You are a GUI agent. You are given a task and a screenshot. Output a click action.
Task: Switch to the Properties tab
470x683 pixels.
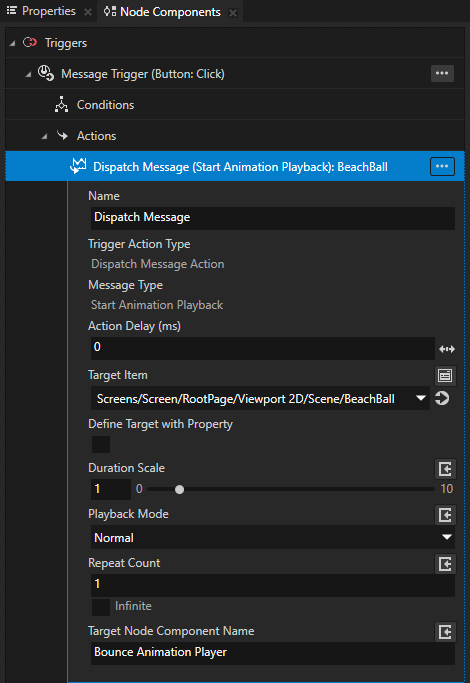click(x=48, y=11)
